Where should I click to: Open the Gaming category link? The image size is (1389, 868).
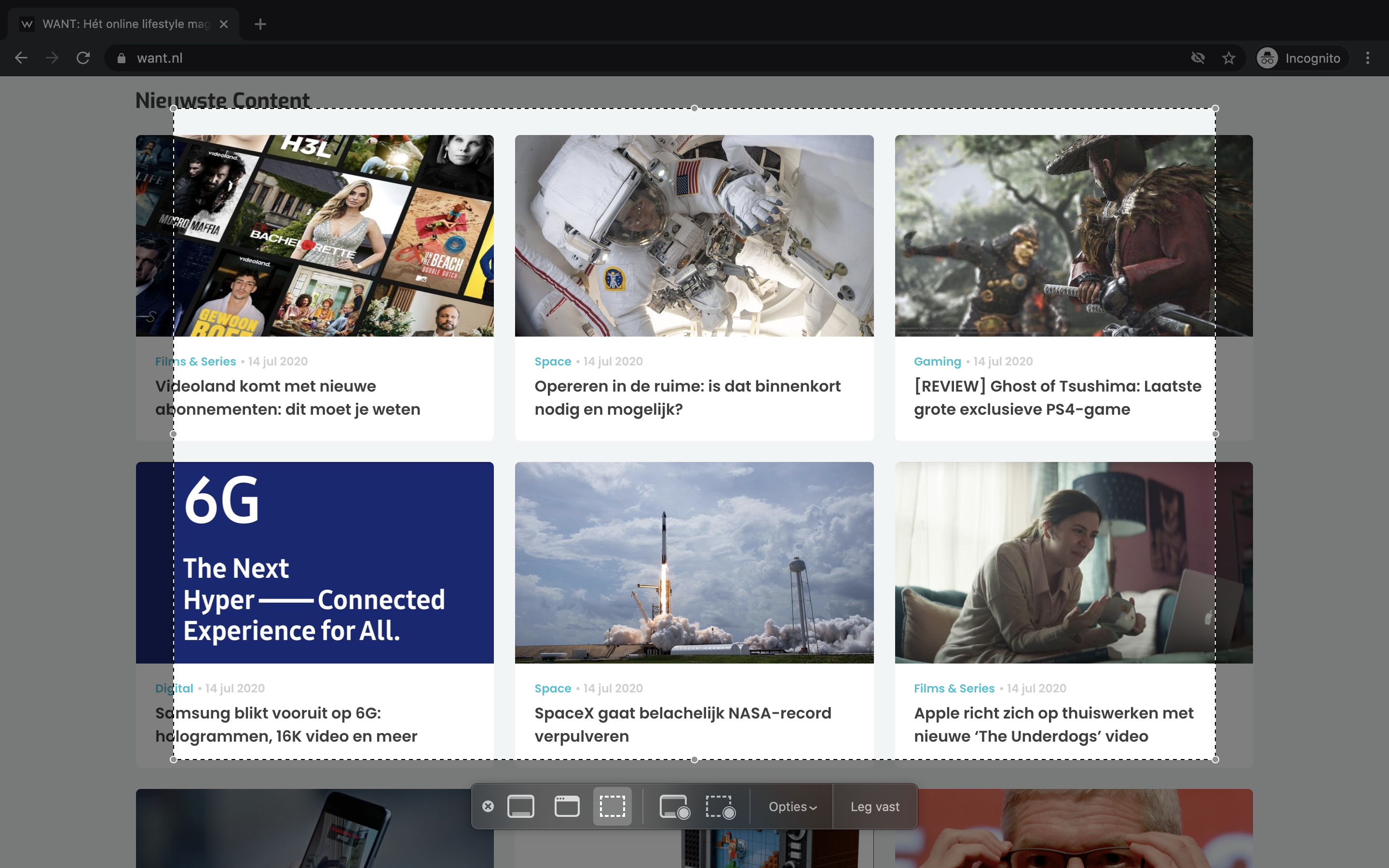coord(937,362)
